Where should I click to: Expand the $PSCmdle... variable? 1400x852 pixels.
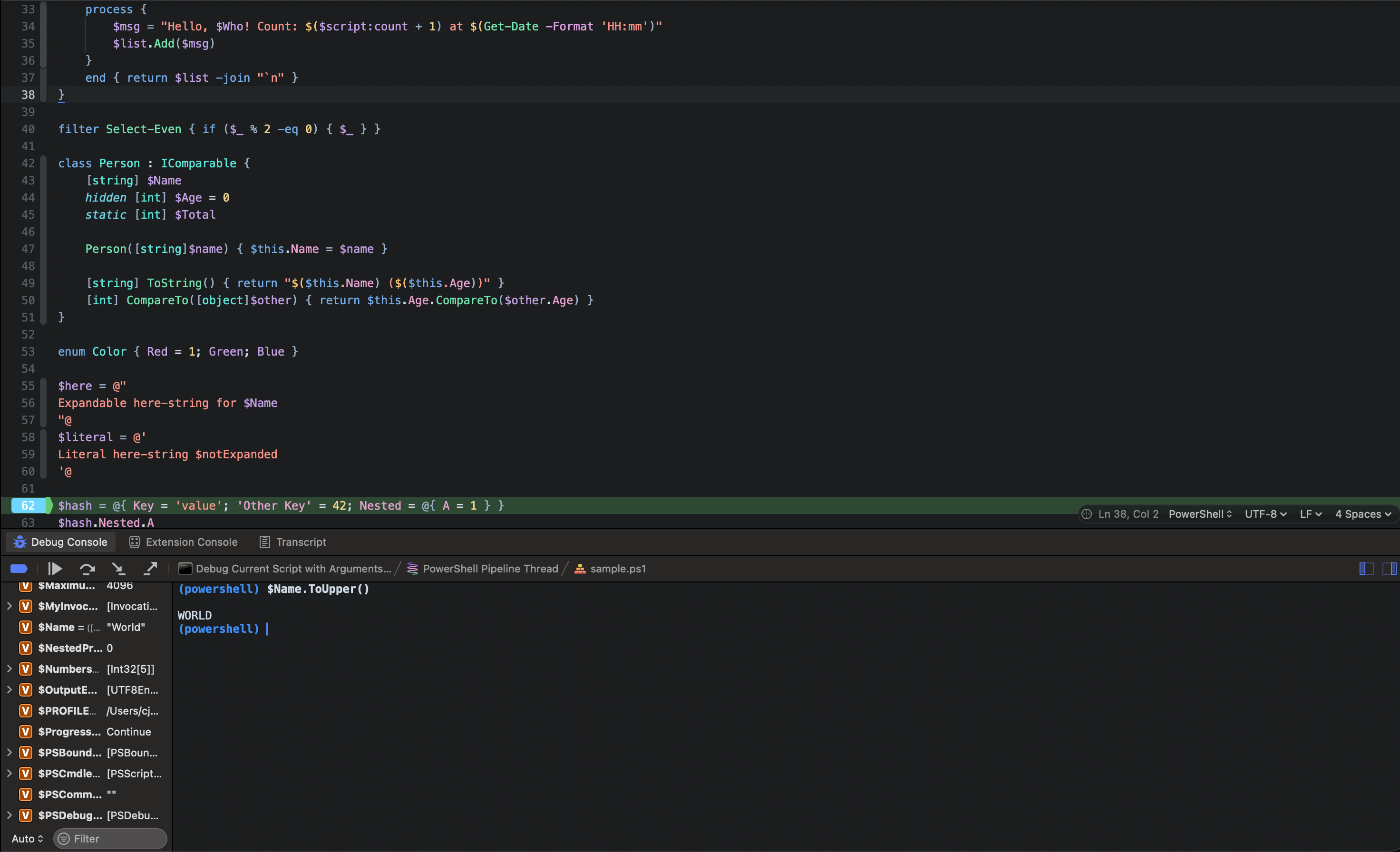(x=9, y=774)
